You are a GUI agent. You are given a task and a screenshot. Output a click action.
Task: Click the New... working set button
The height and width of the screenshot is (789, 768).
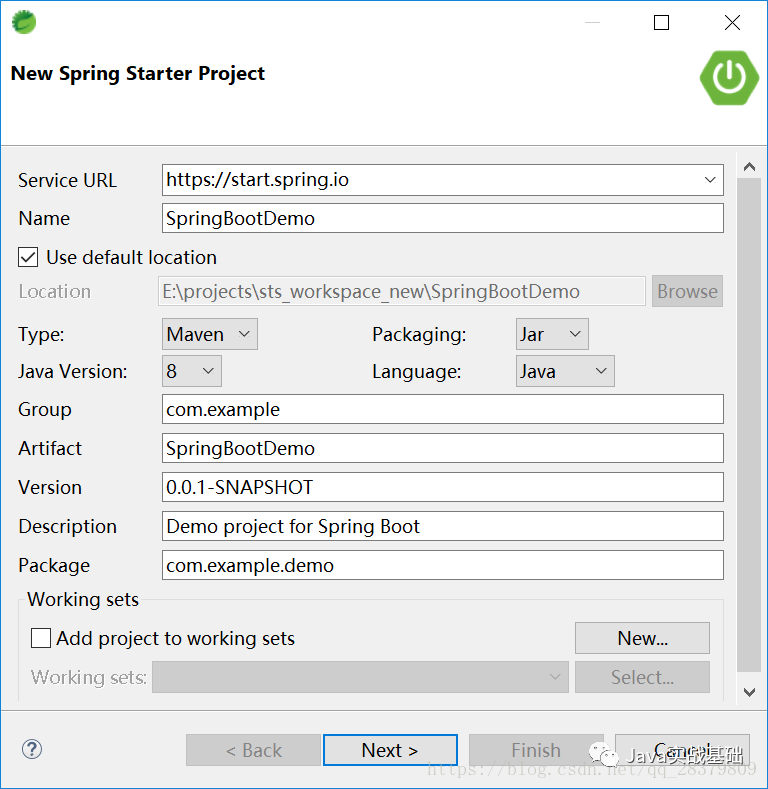643,638
